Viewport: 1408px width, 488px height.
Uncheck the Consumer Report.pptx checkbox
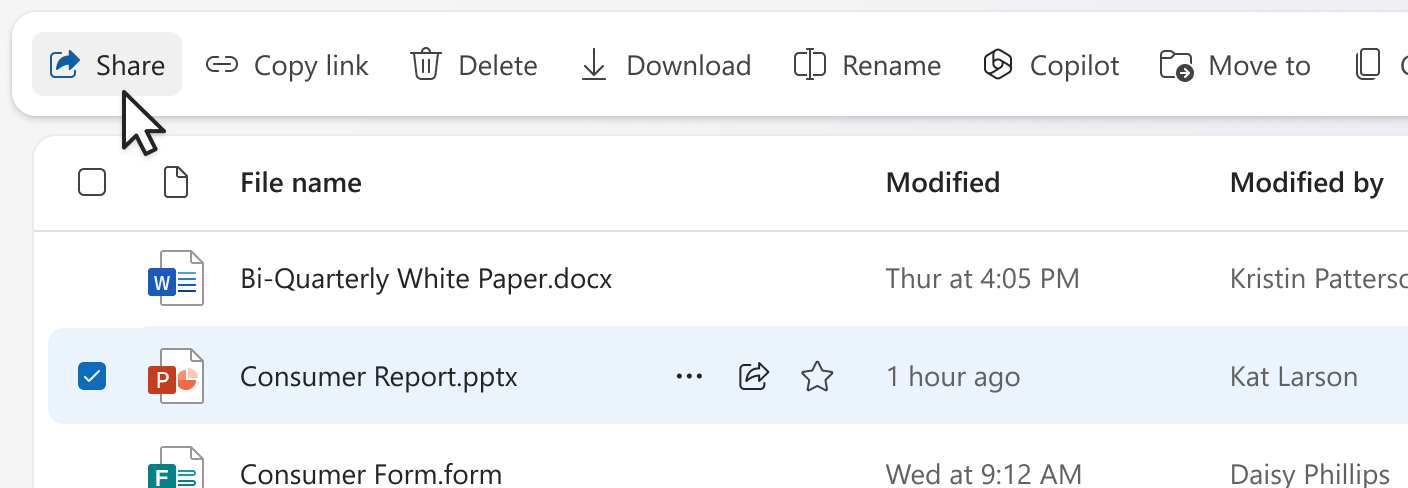[92, 376]
